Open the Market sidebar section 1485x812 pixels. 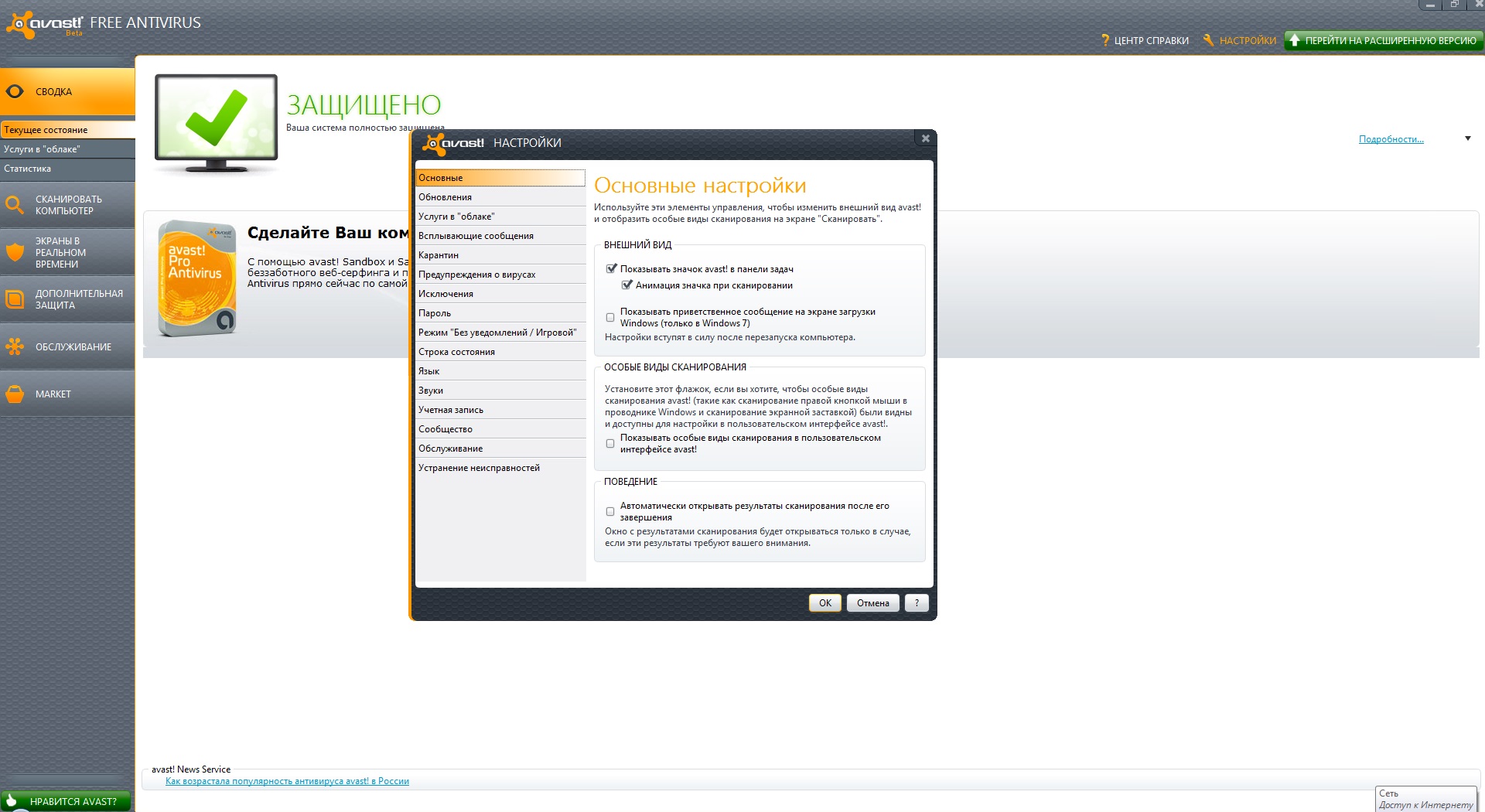[67, 394]
